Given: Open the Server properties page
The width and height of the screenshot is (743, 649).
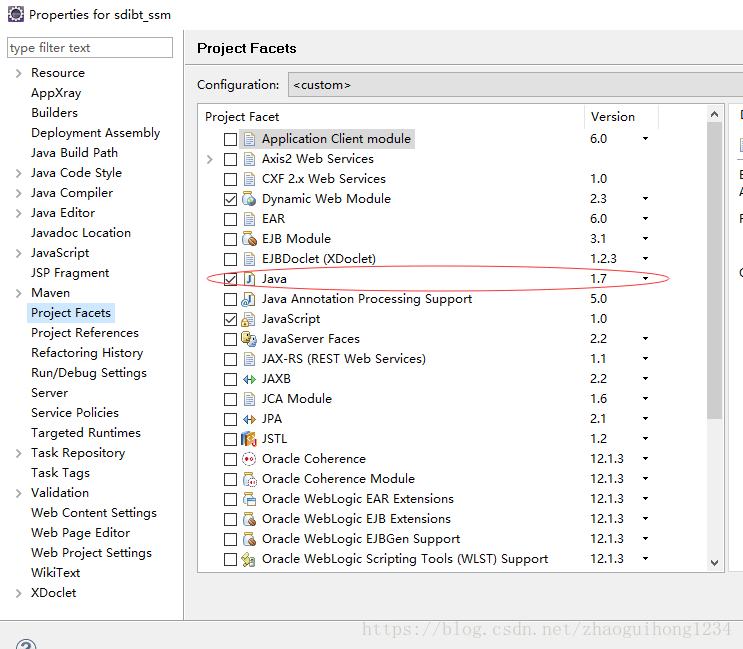Looking at the screenshot, I should (x=49, y=393).
